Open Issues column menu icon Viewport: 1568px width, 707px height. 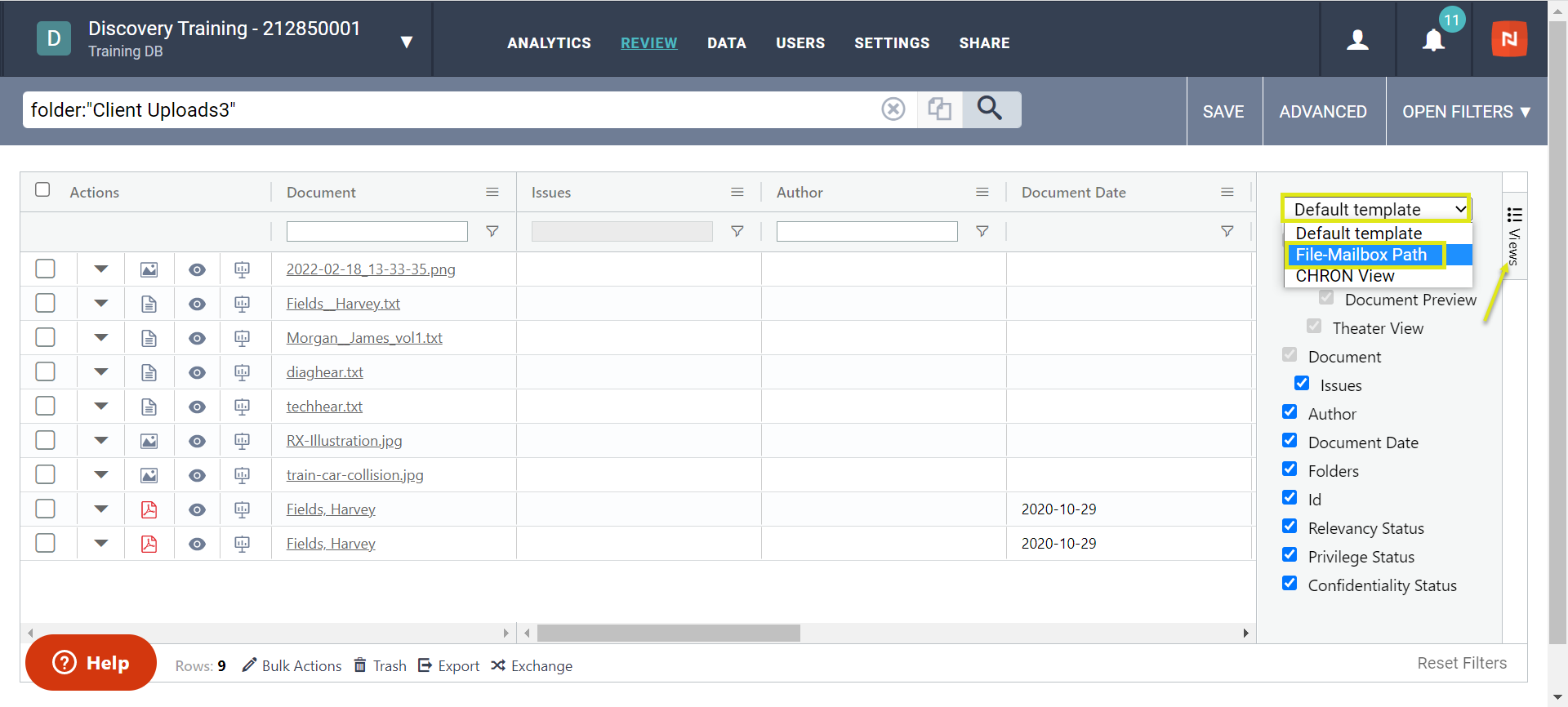[737, 192]
